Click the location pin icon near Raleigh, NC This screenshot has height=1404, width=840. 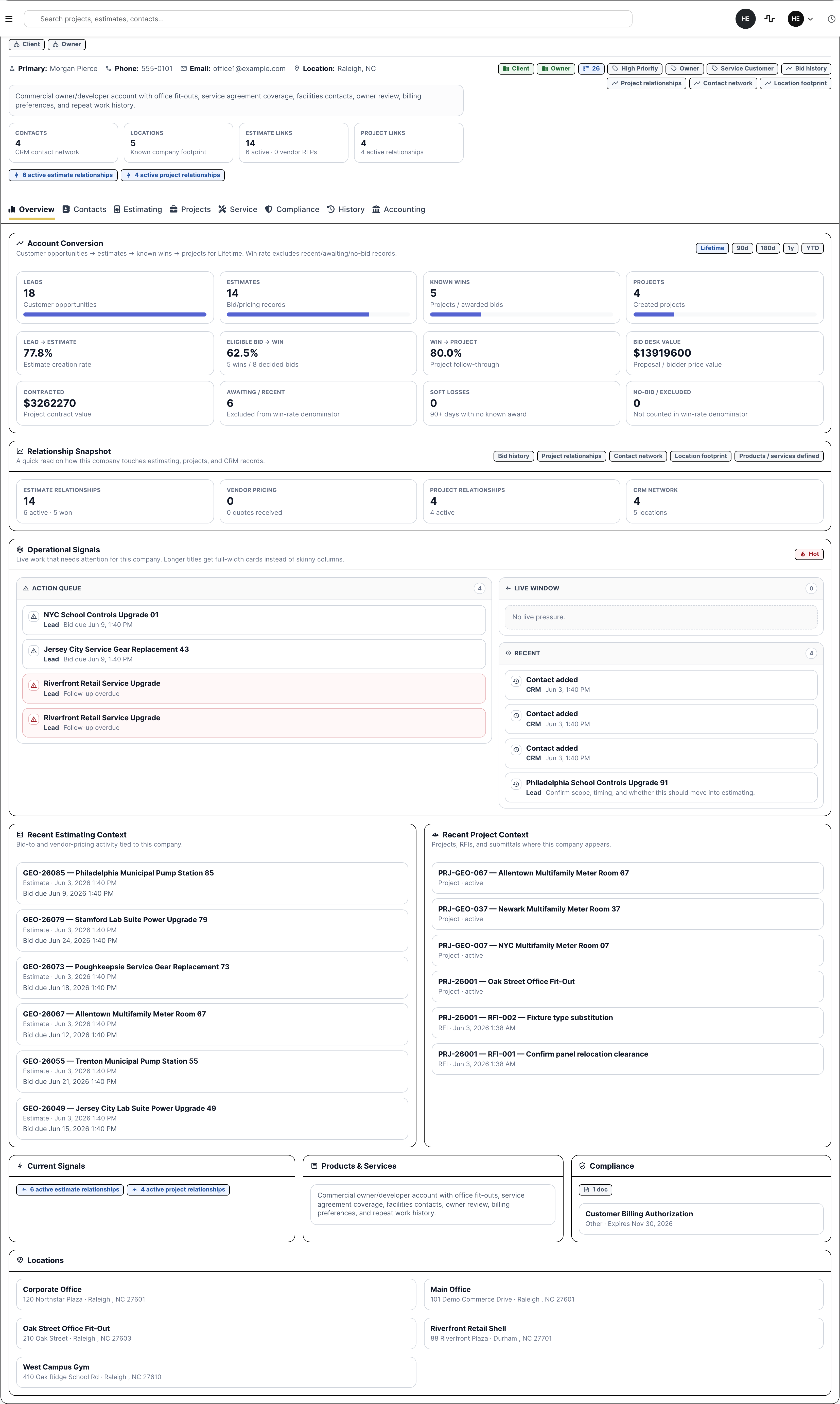(x=296, y=68)
